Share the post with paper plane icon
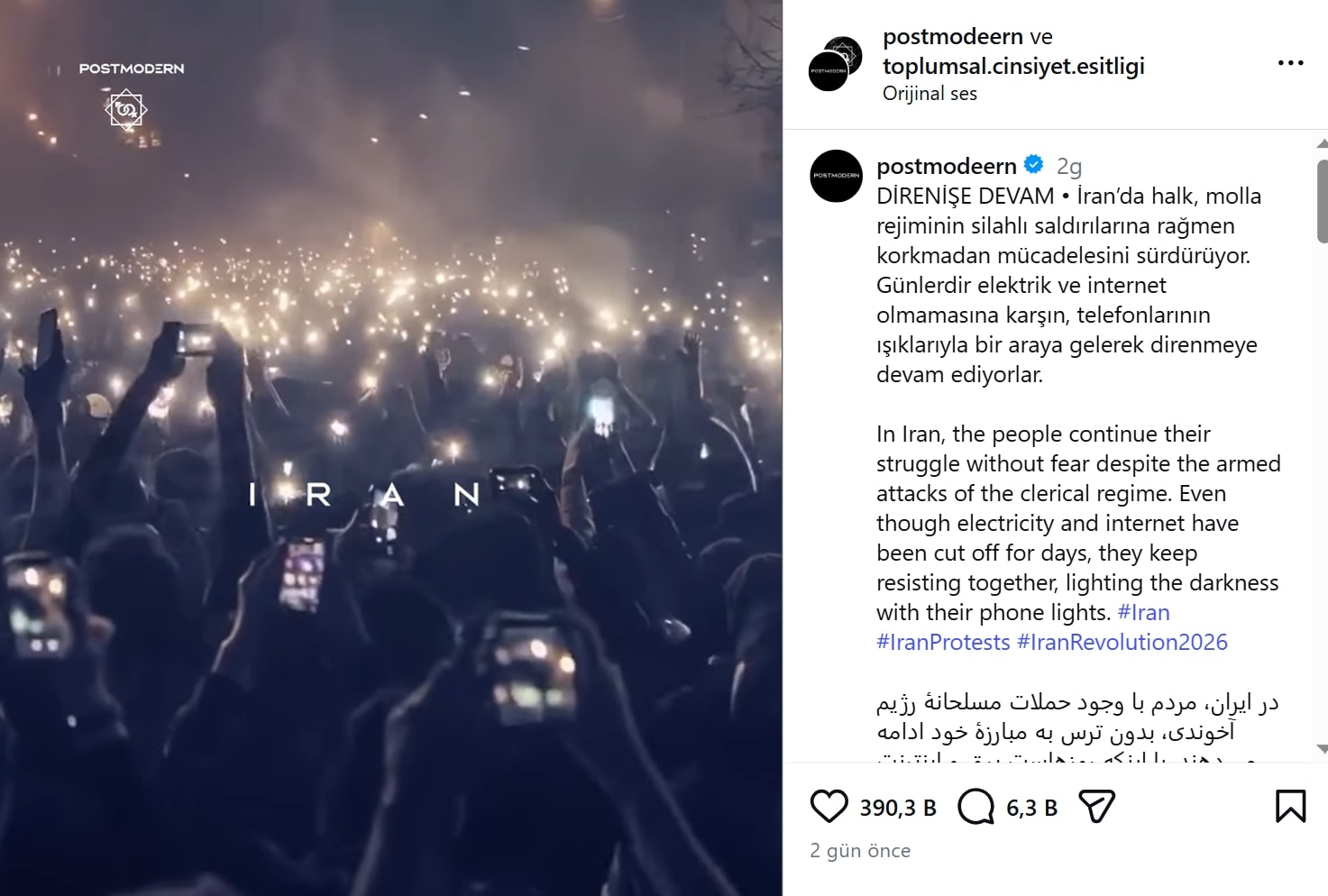This screenshot has height=896, width=1328. point(1096,807)
